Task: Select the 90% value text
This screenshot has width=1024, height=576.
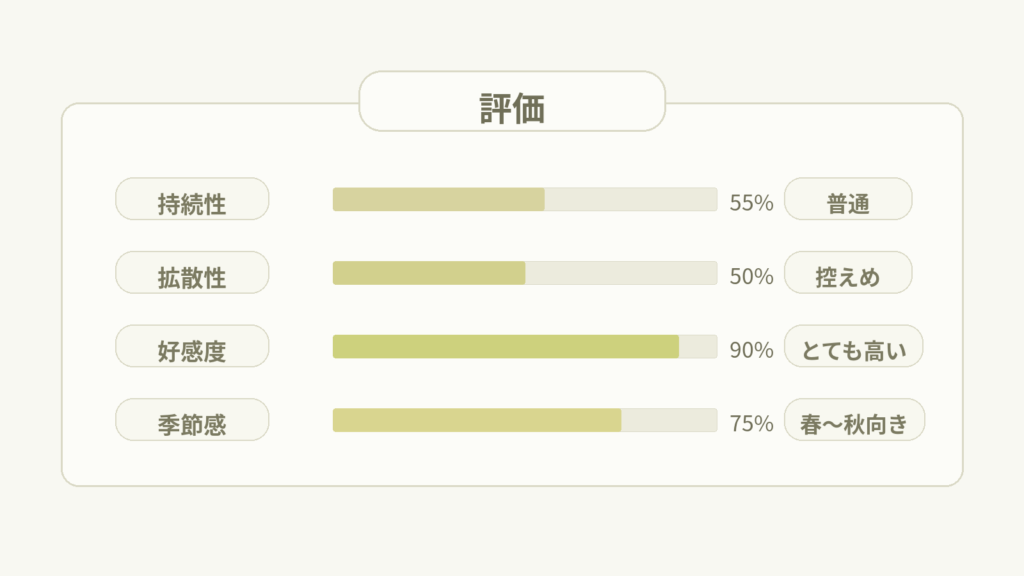Action: click(751, 350)
